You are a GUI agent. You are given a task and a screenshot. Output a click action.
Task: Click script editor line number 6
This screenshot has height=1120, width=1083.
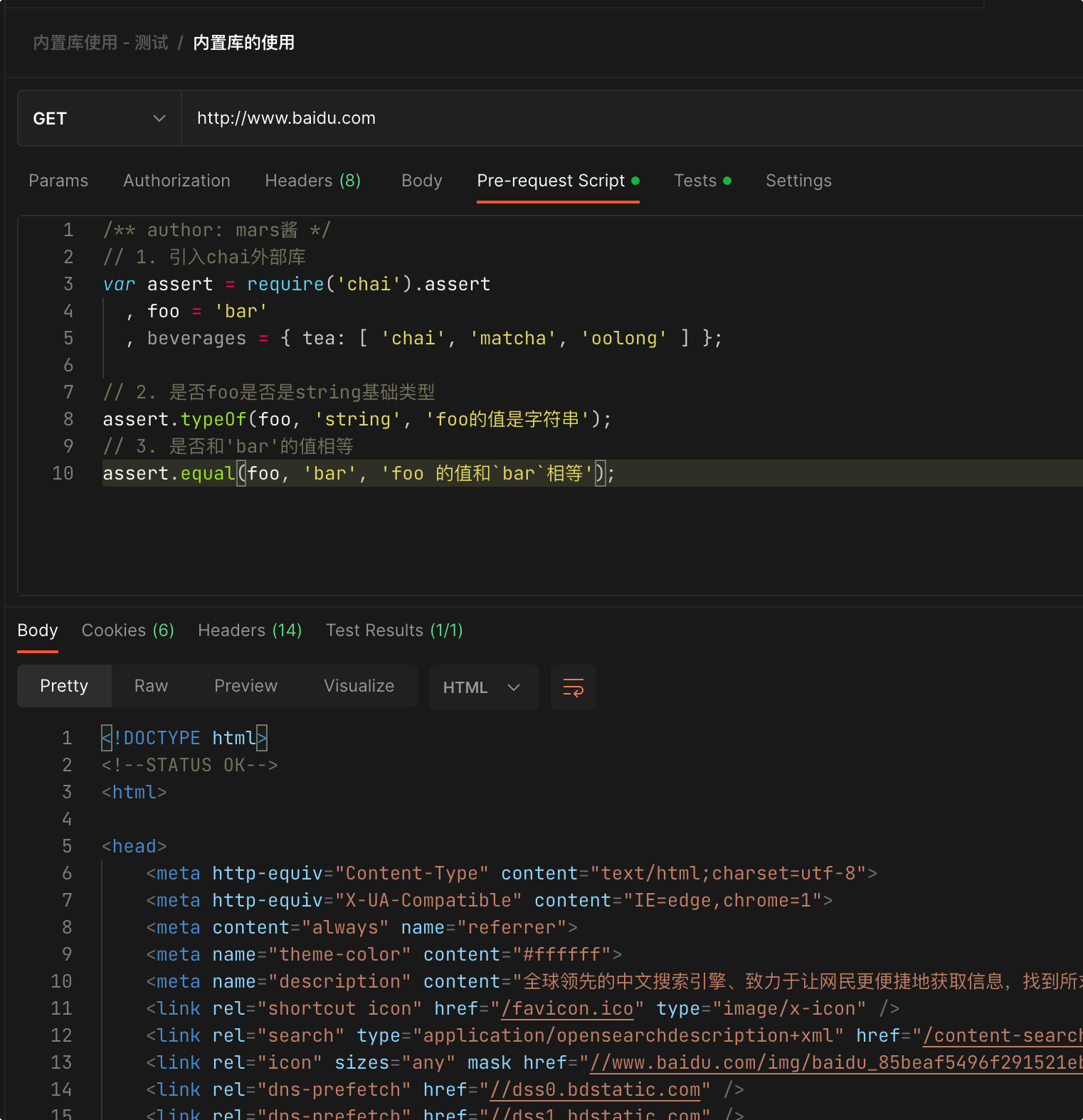68,365
